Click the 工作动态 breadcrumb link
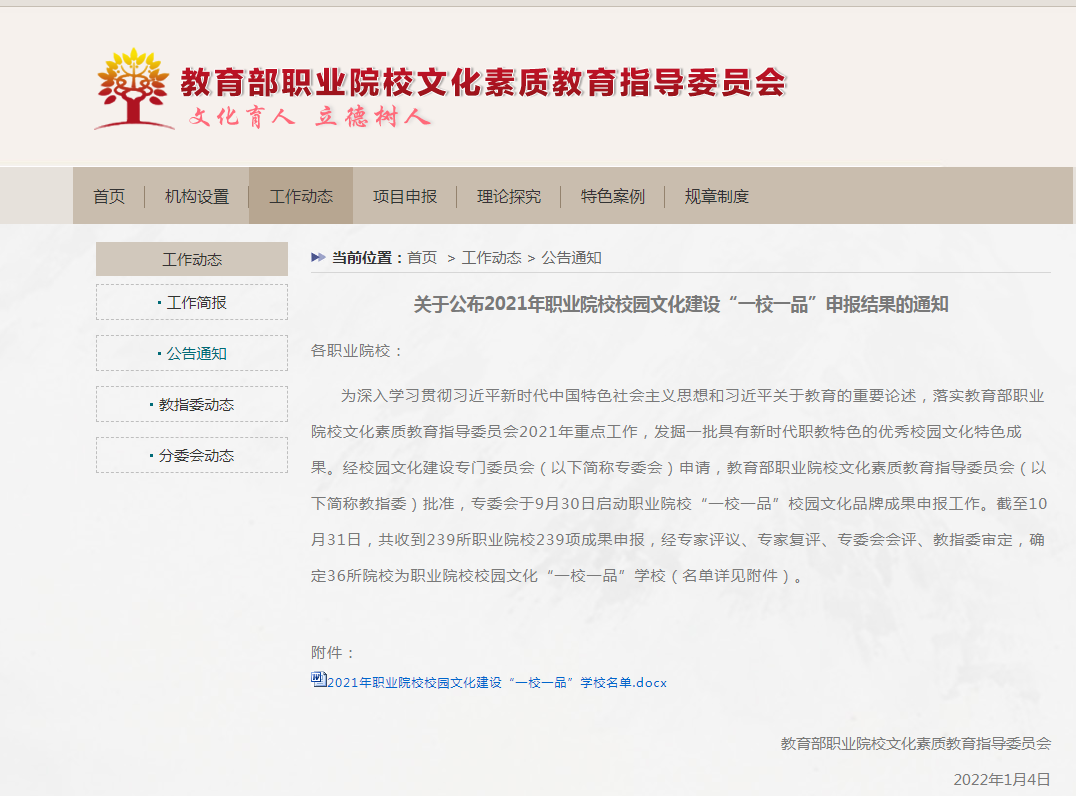The width and height of the screenshot is (1076, 796). click(x=491, y=258)
